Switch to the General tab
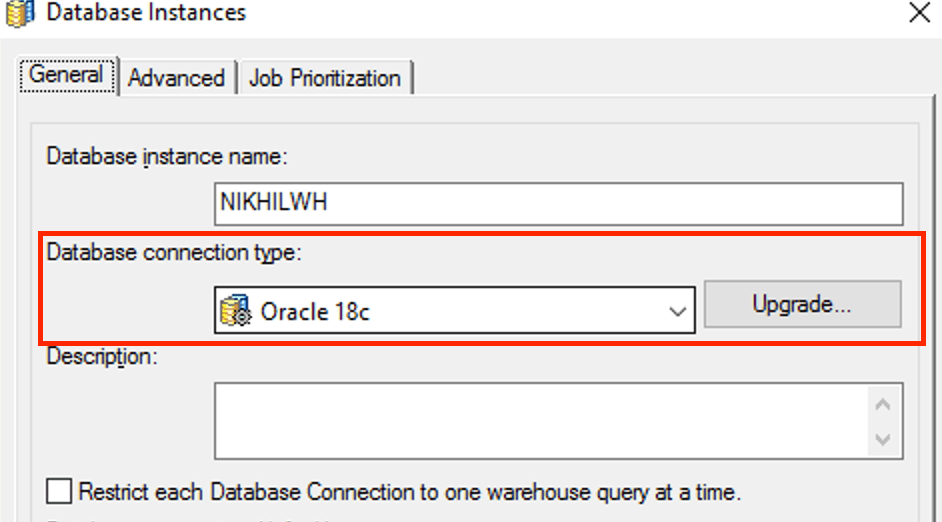 (66, 76)
